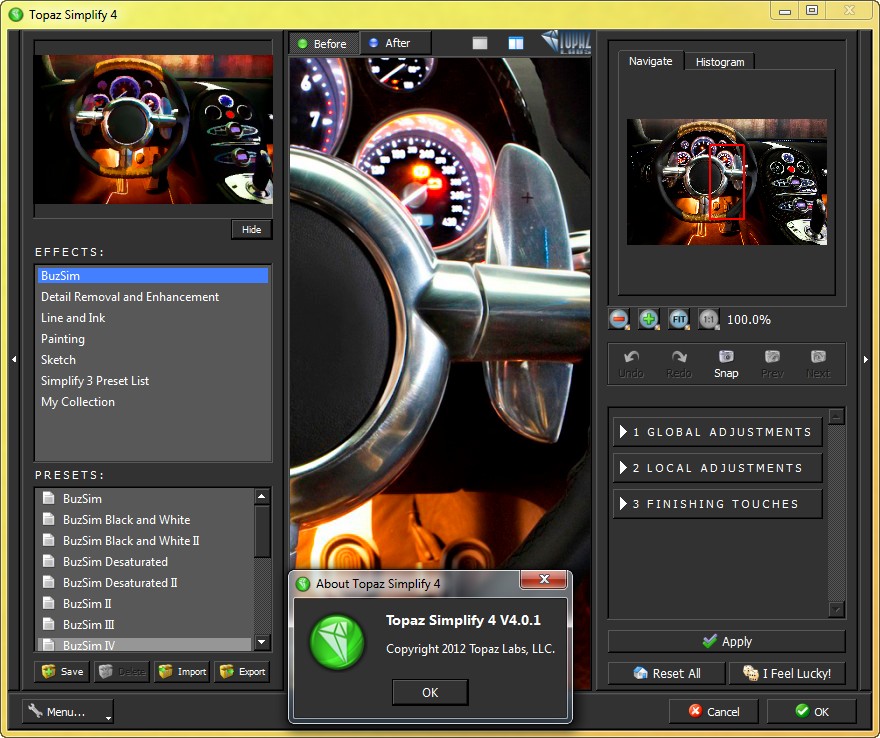Choose the BuzSim preset
The image size is (880, 738).
click(145, 498)
